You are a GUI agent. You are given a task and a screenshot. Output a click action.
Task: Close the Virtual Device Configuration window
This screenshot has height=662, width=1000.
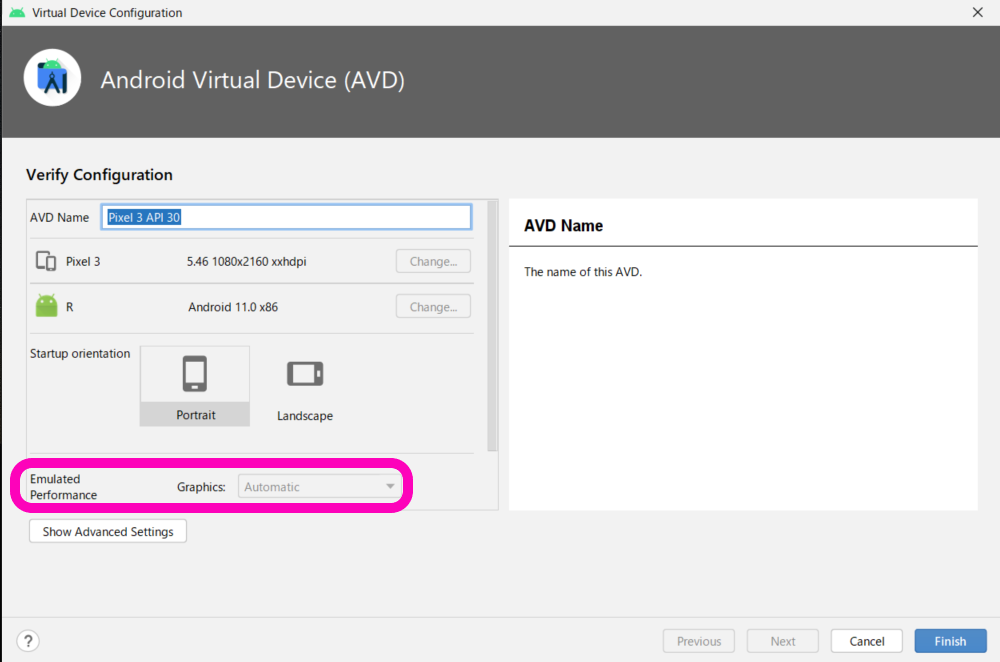click(x=977, y=12)
